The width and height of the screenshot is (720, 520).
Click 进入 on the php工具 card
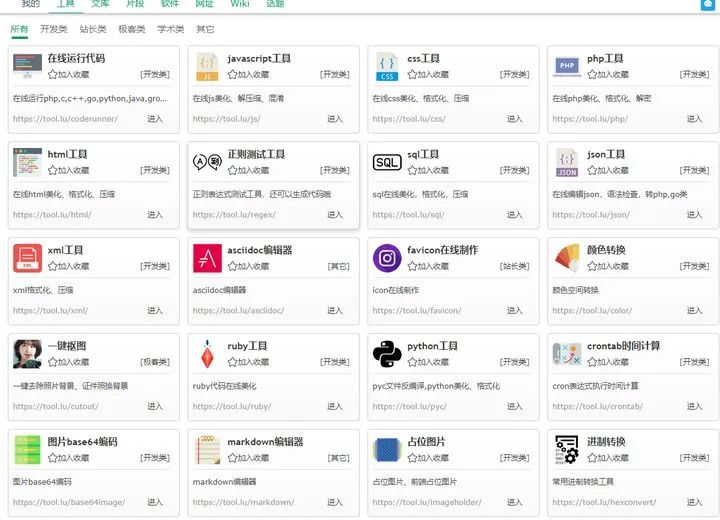click(x=694, y=119)
